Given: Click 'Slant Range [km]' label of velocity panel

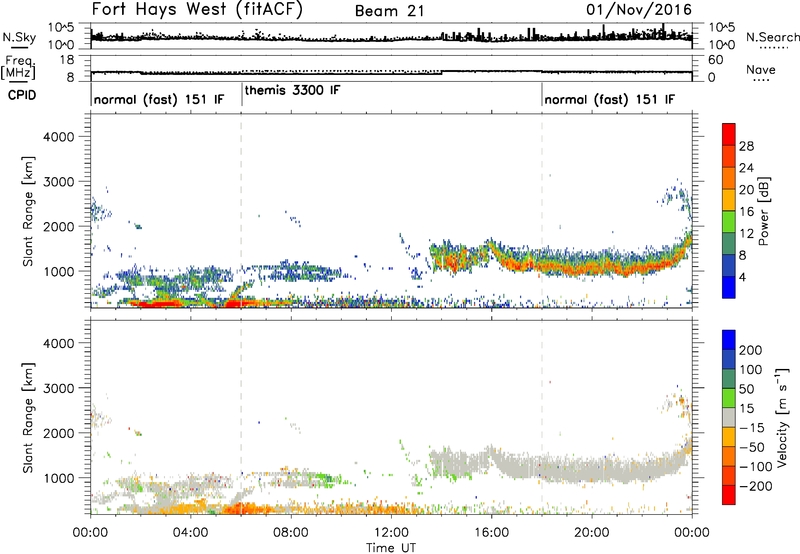Looking at the screenshot, I should [x=28, y=418].
